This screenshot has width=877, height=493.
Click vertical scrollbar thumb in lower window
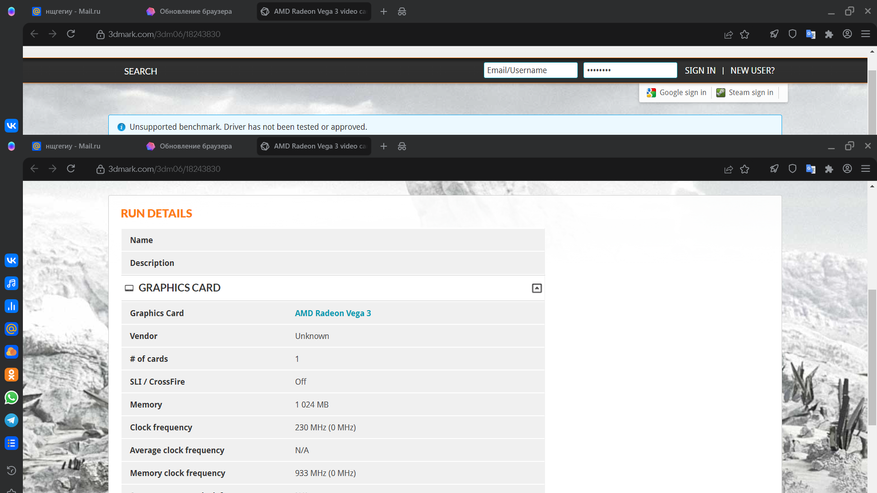coord(872,358)
